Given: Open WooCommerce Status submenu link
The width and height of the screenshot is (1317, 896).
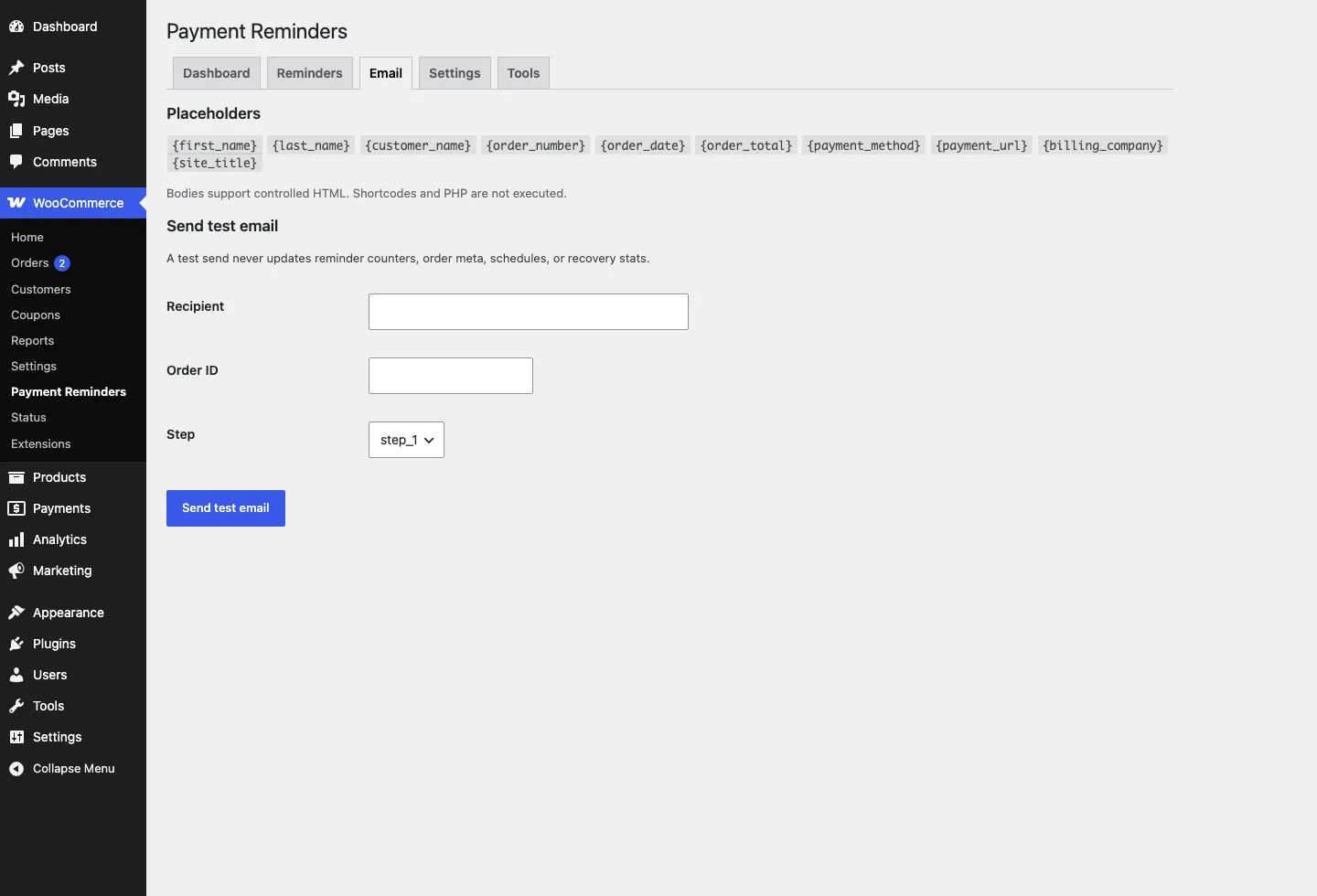Looking at the screenshot, I should (28, 417).
